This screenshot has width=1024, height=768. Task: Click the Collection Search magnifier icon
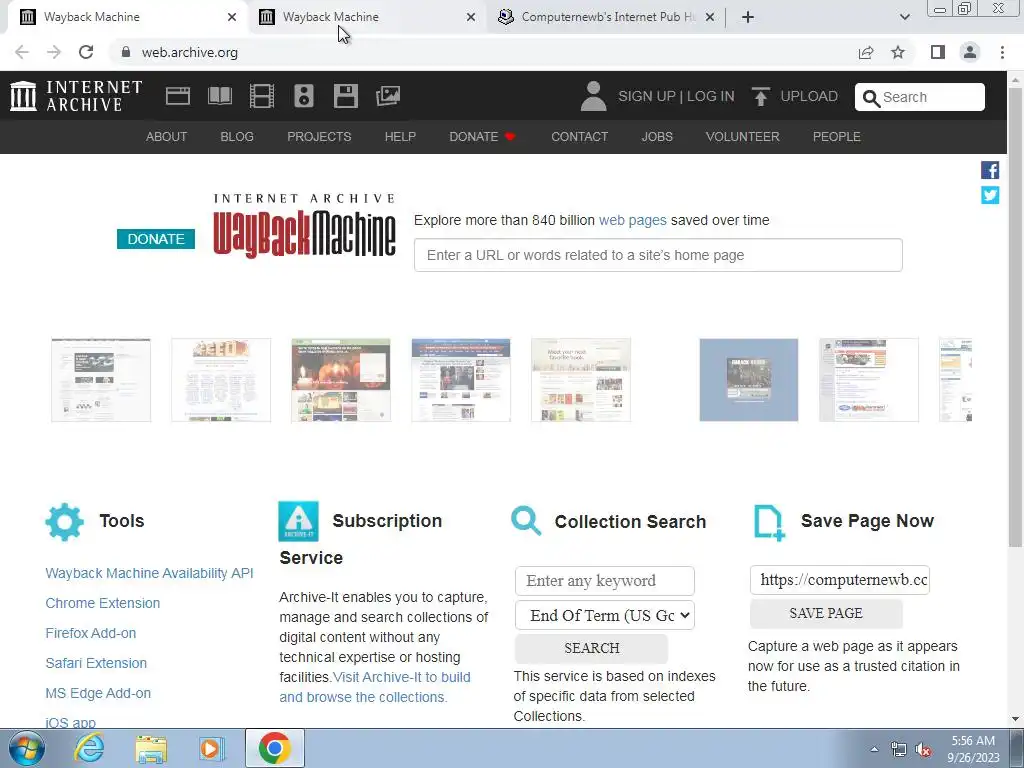526,521
